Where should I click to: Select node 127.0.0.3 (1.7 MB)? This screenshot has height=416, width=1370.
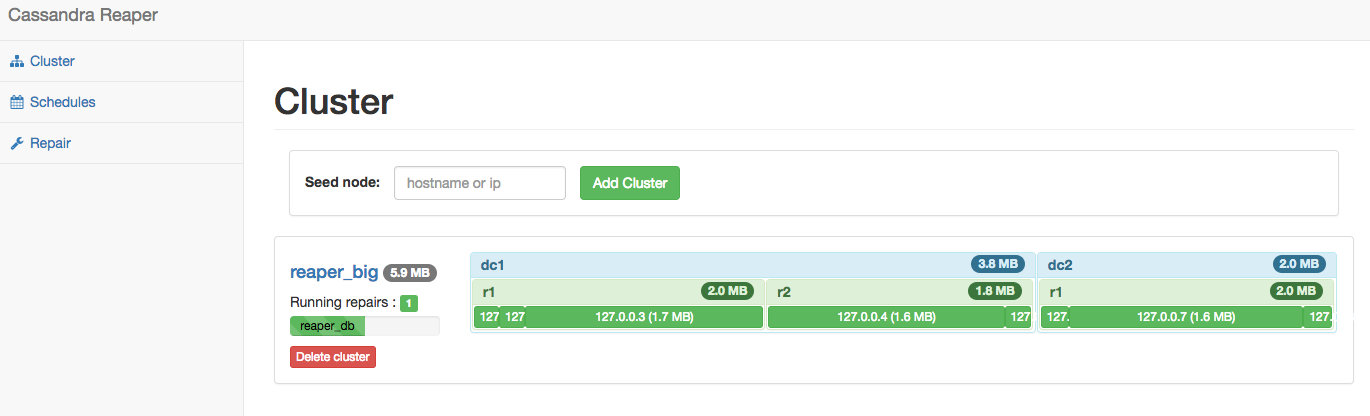click(644, 317)
